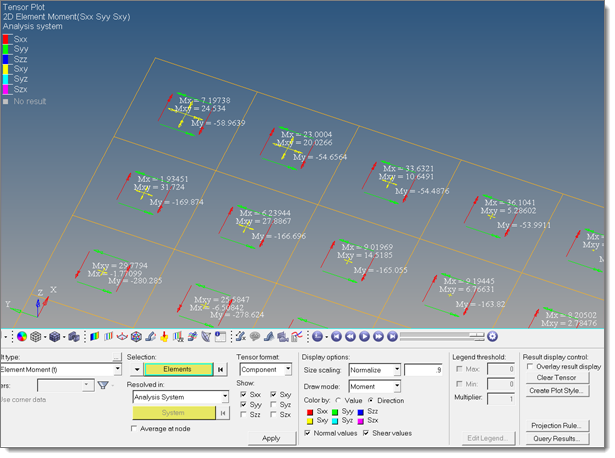Viewport: 615px width, 458px height.
Task: Expand the Draw mode Moment dropdown
Action: (x=396, y=385)
